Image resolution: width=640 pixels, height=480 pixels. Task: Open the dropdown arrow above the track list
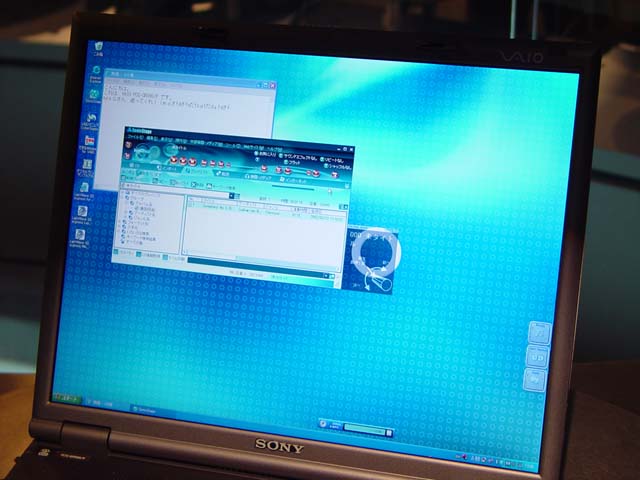click(231, 196)
